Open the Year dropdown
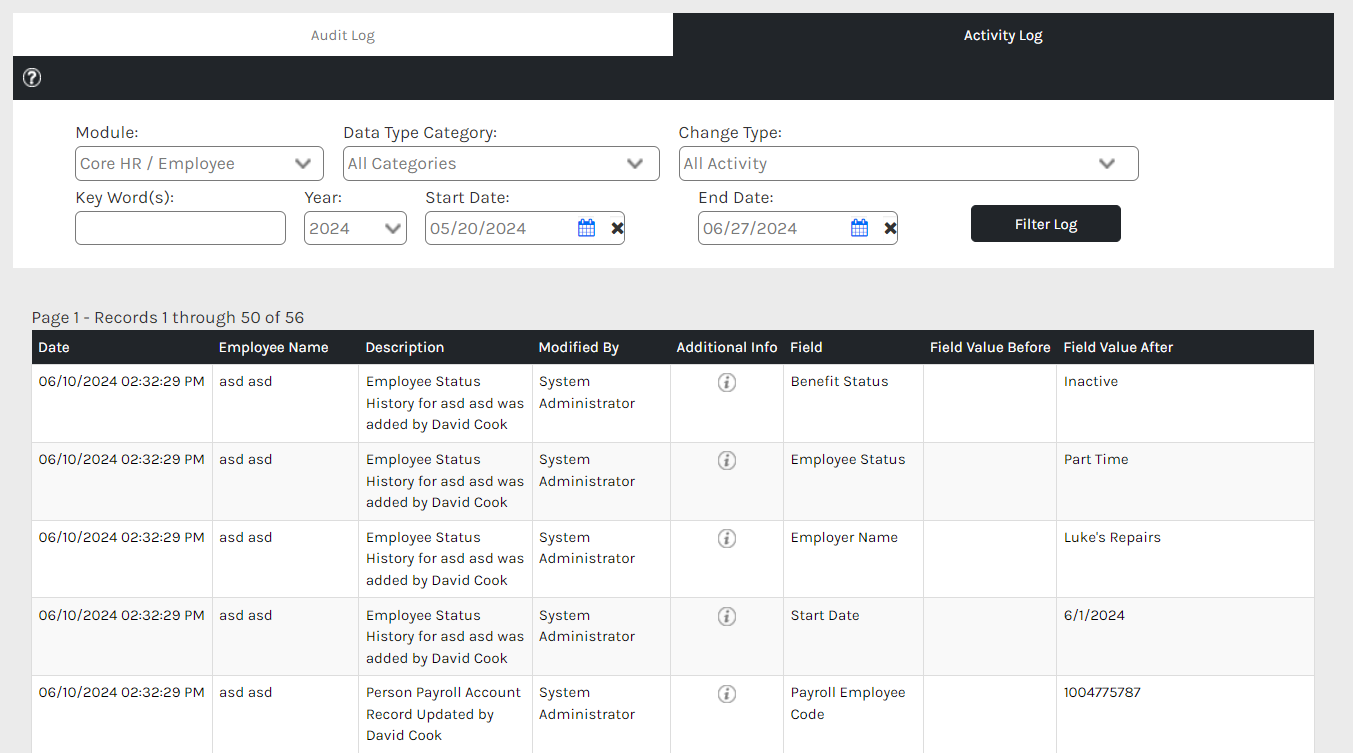This screenshot has height=753, width=1353. point(355,228)
